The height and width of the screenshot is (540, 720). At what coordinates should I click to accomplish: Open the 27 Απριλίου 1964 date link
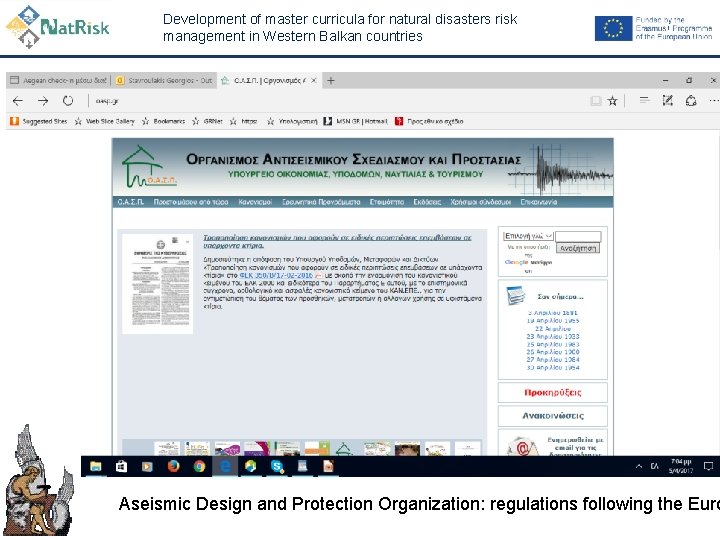pyautogui.click(x=553, y=360)
